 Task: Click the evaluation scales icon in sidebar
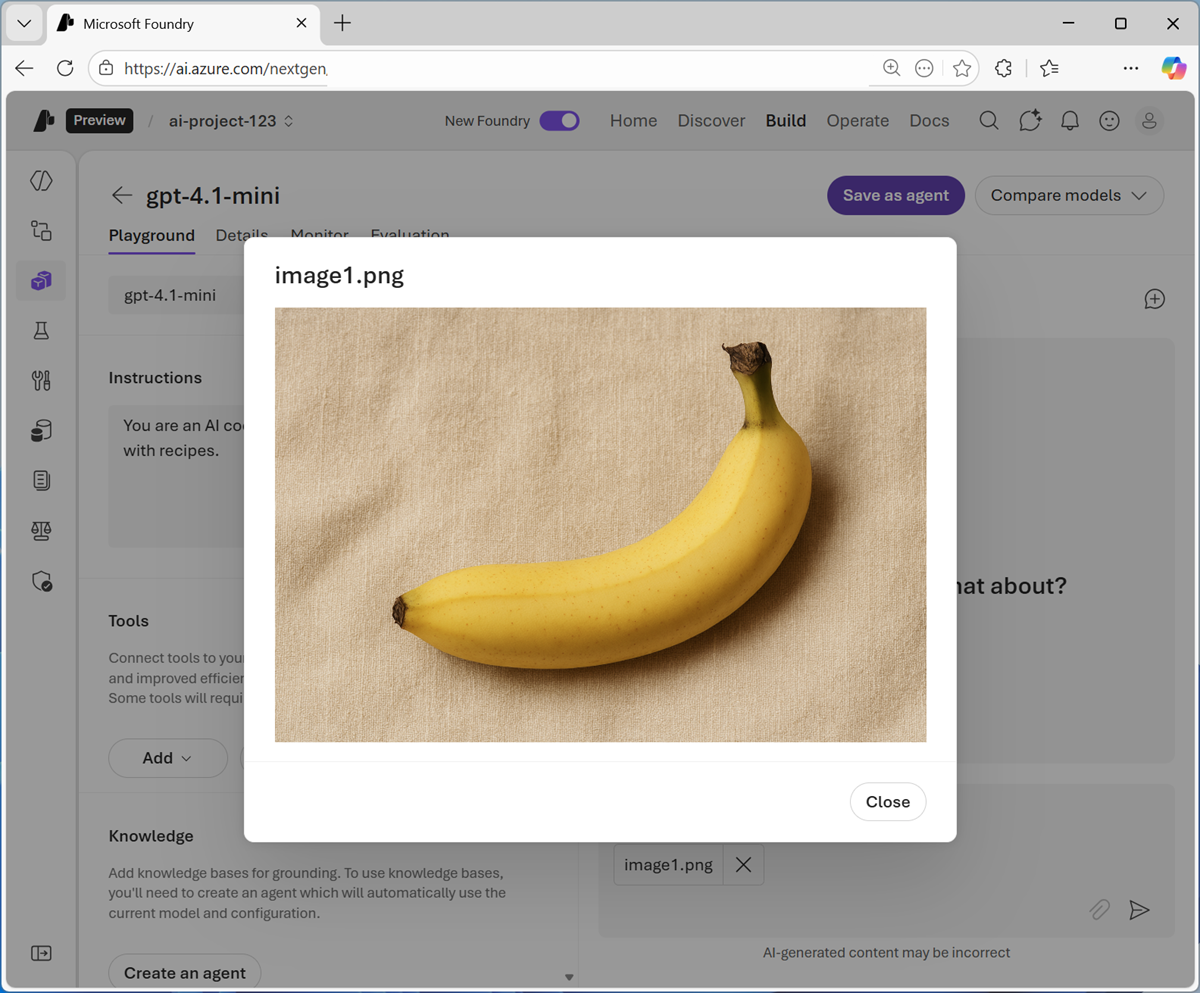pyautogui.click(x=40, y=530)
